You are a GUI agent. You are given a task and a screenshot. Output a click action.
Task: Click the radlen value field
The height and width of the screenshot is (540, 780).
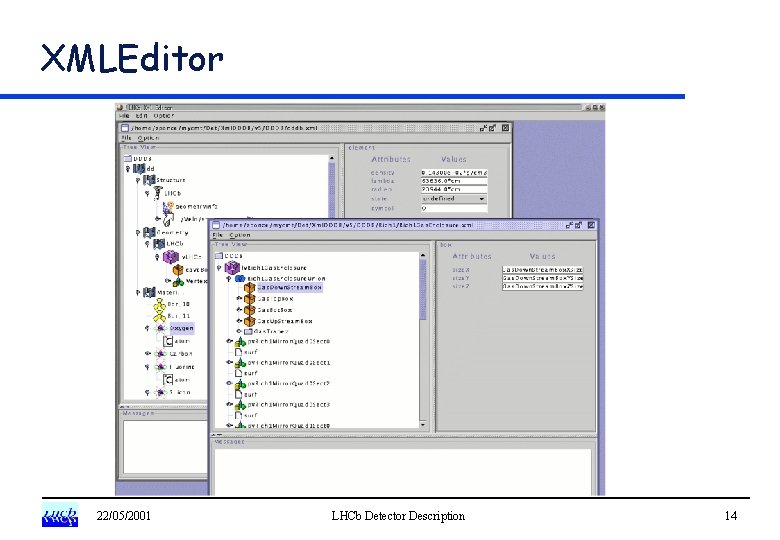pos(454,189)
